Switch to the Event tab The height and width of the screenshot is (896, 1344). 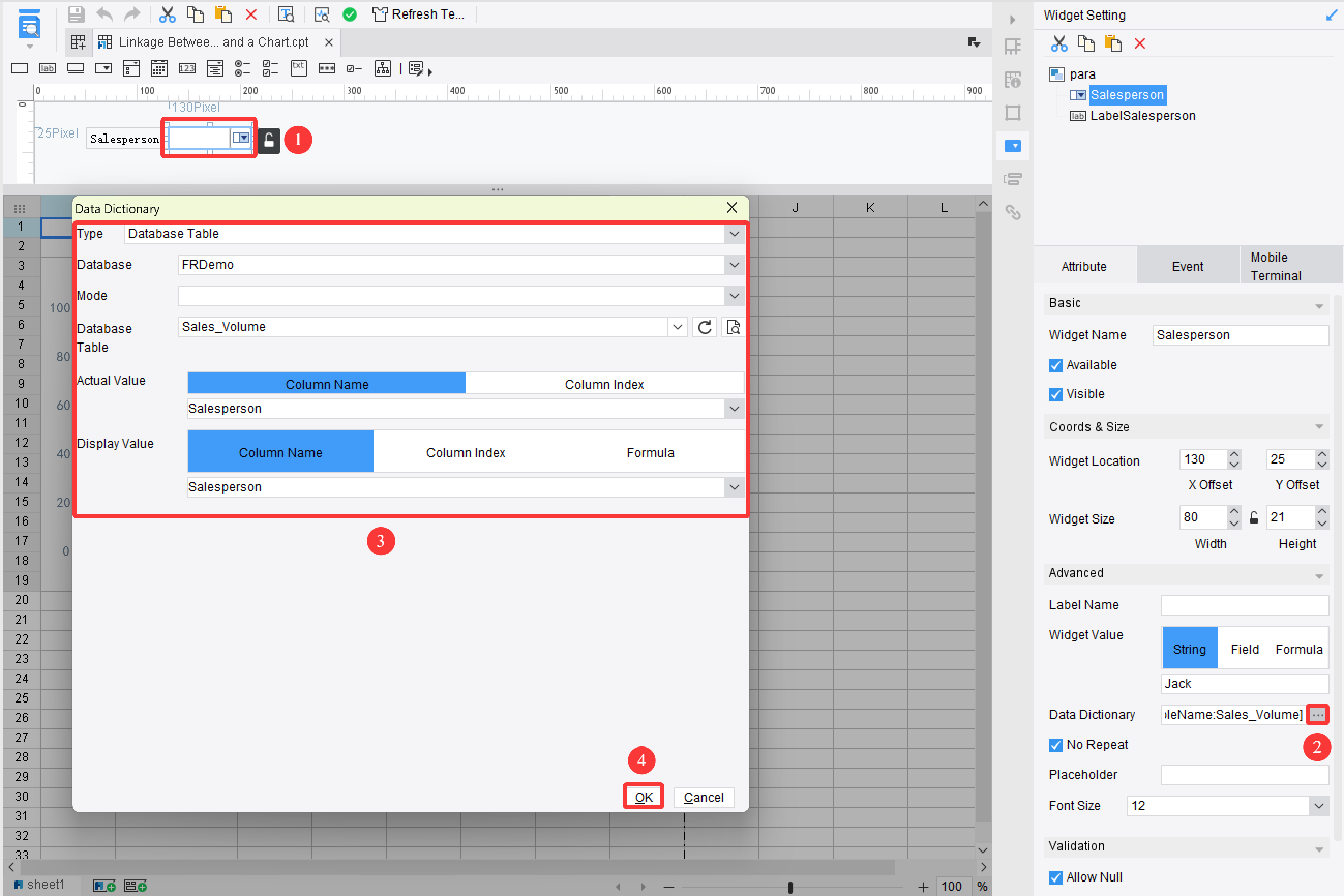tap(1187, 266)
